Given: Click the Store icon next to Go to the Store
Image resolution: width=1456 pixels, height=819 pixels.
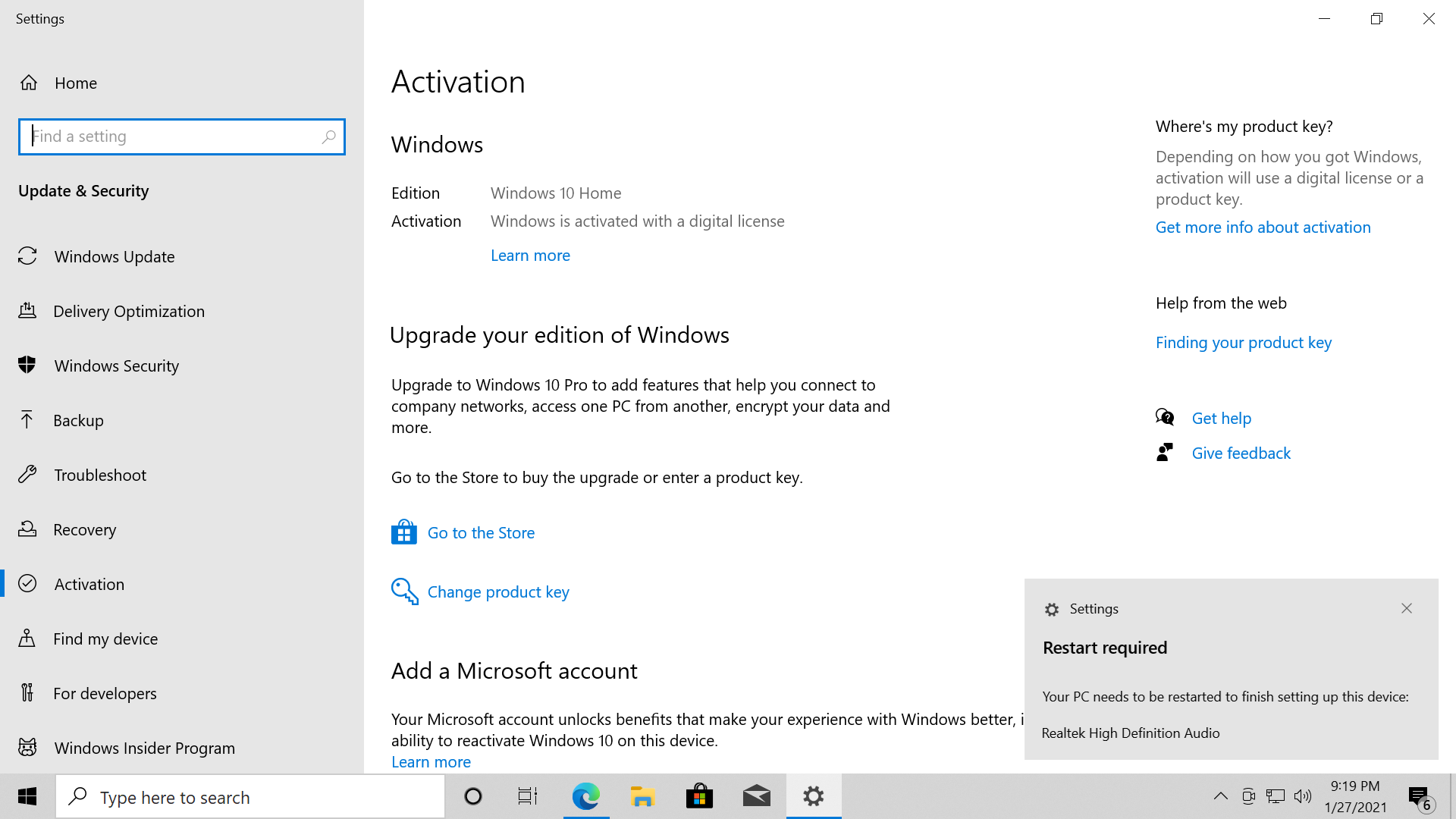Looking at the screenshot, I should [403, 532].
